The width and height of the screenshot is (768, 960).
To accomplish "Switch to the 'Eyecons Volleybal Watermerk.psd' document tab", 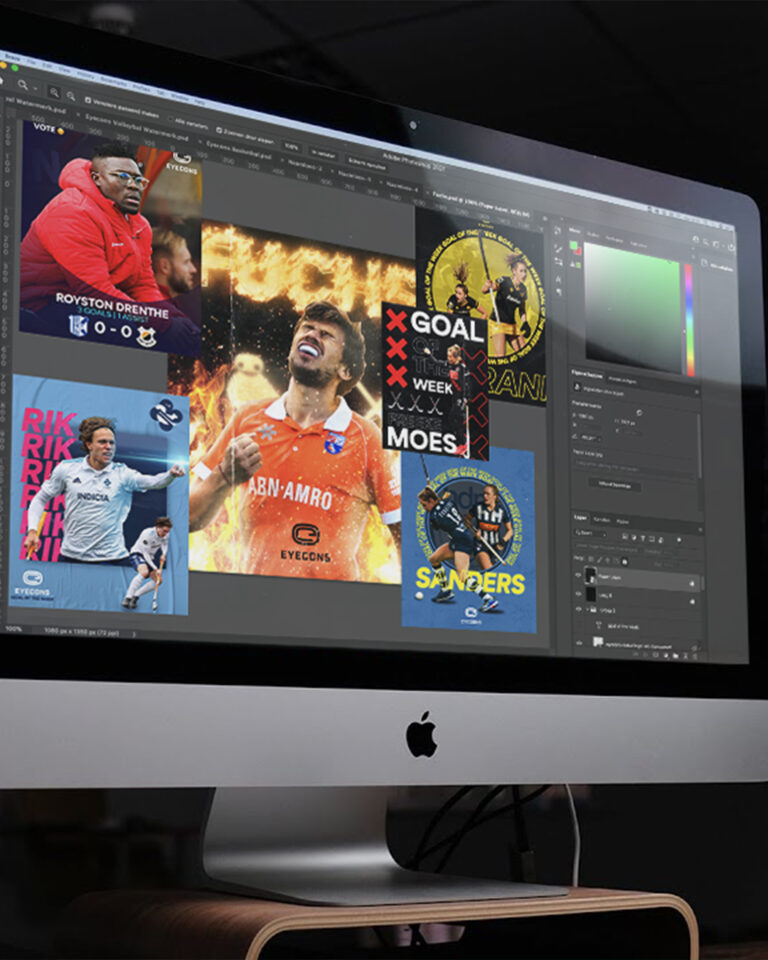I will 137,126.
